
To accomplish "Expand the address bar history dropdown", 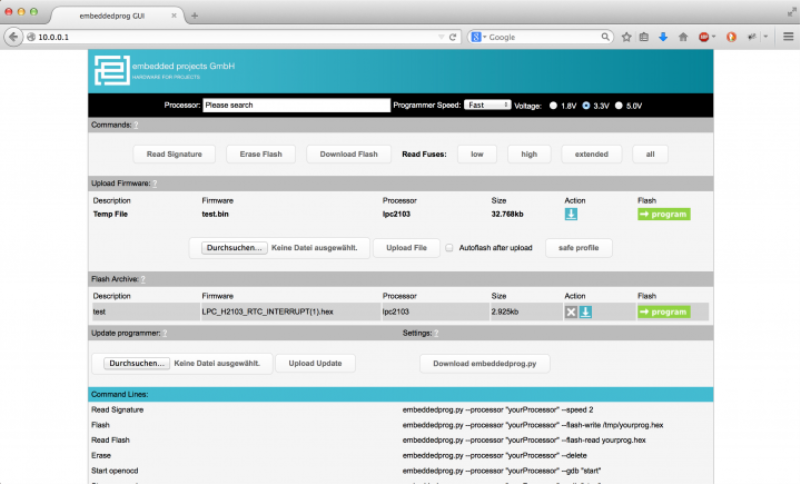I will (x=441, y=37).
